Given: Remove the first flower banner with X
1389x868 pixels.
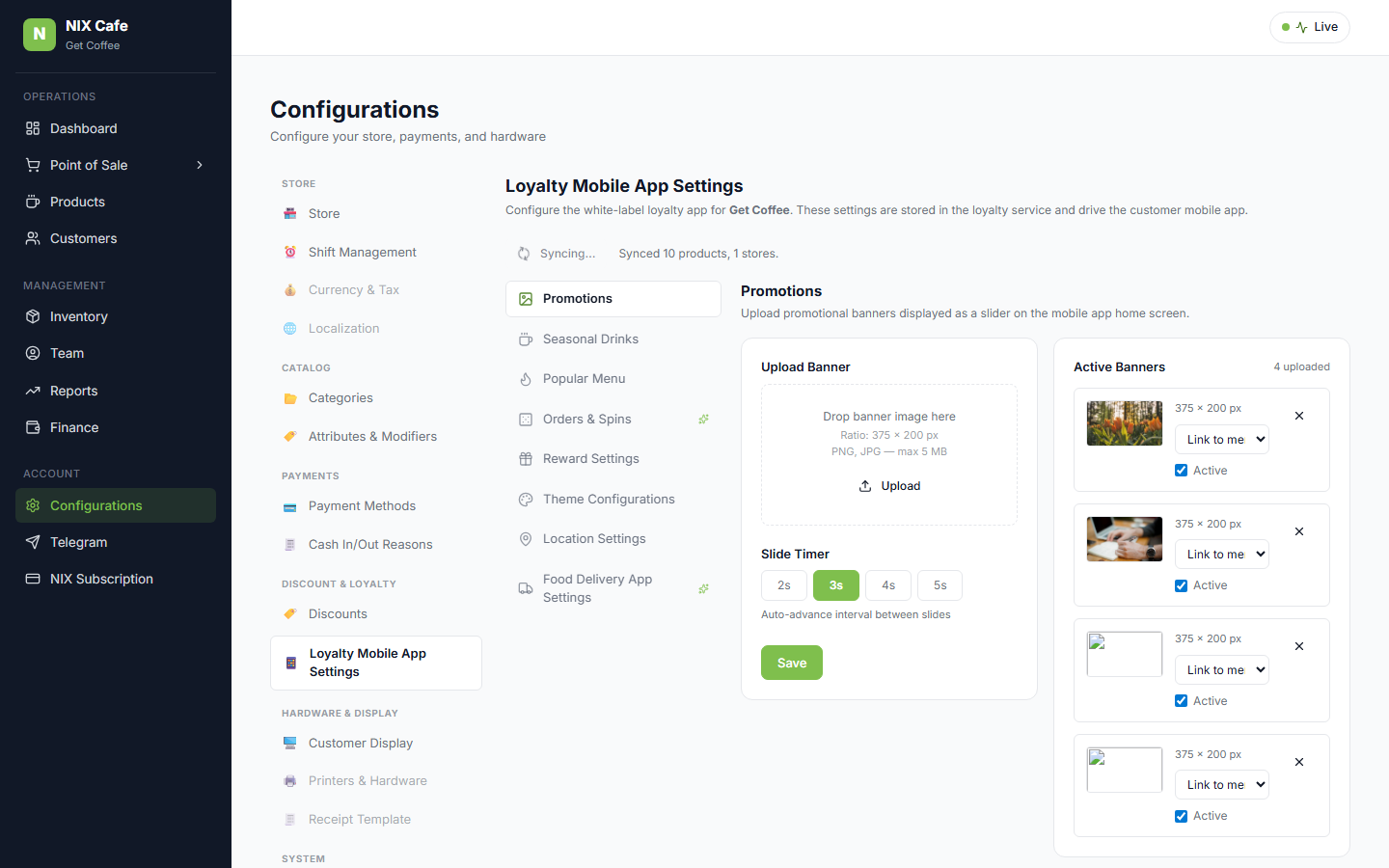Looking at the screenshot, I should pyautogui.click(x=1299, y=416).
